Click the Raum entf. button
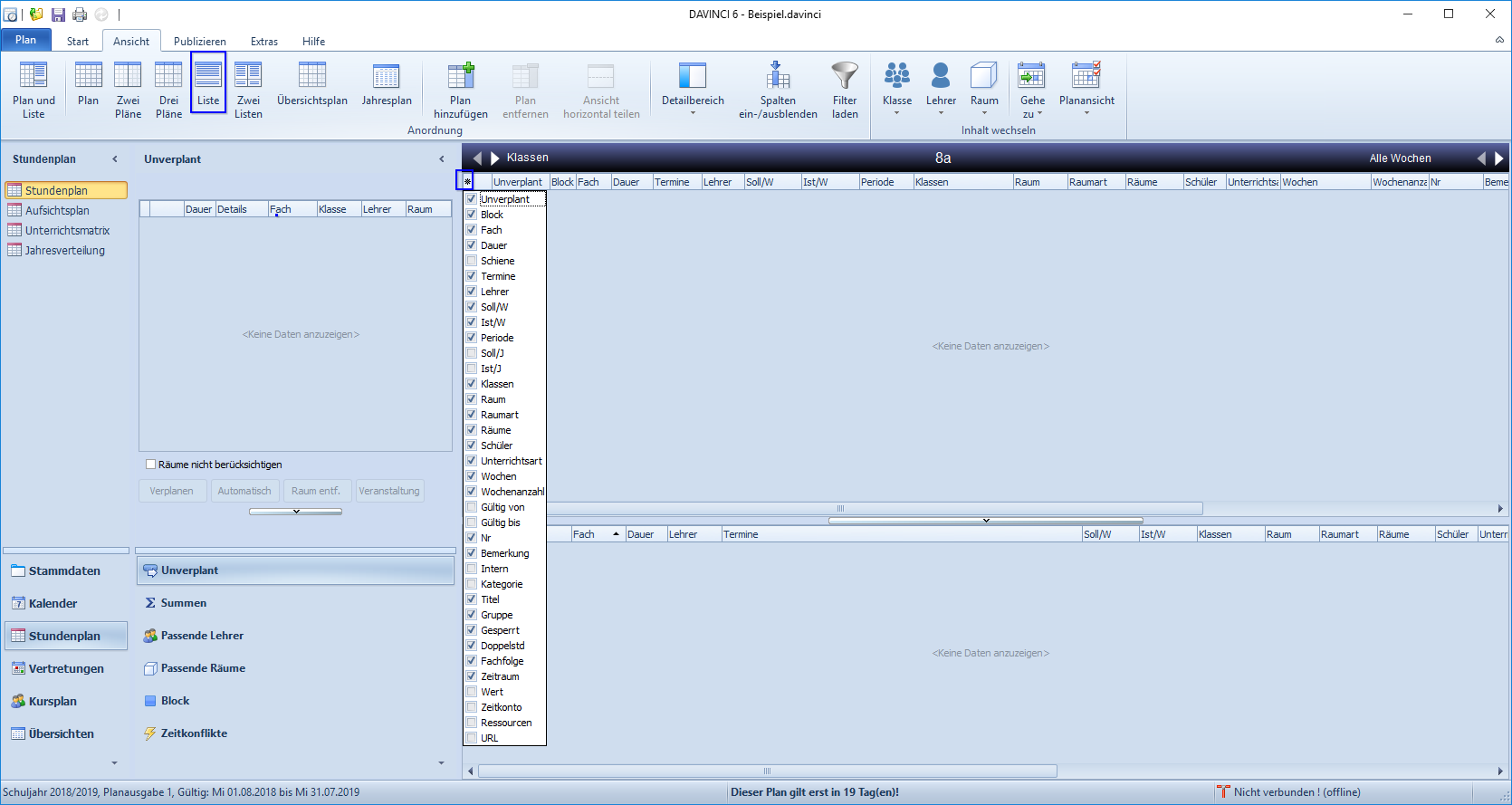The width and height of the screenshot is (1512, 805). click(316, 491)
